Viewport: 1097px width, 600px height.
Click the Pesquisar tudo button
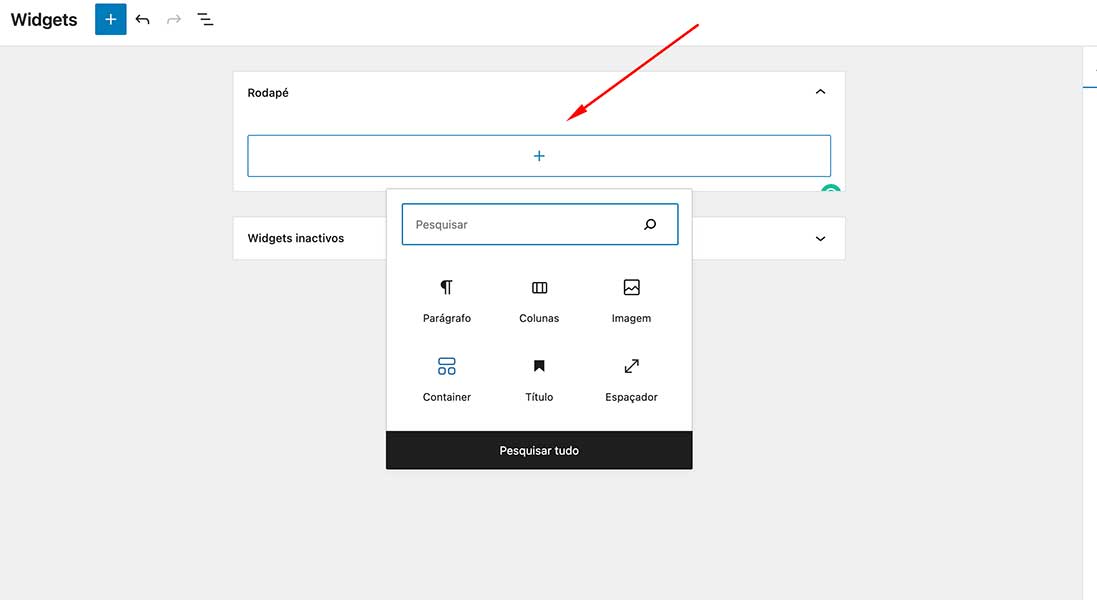coord(539,451)
